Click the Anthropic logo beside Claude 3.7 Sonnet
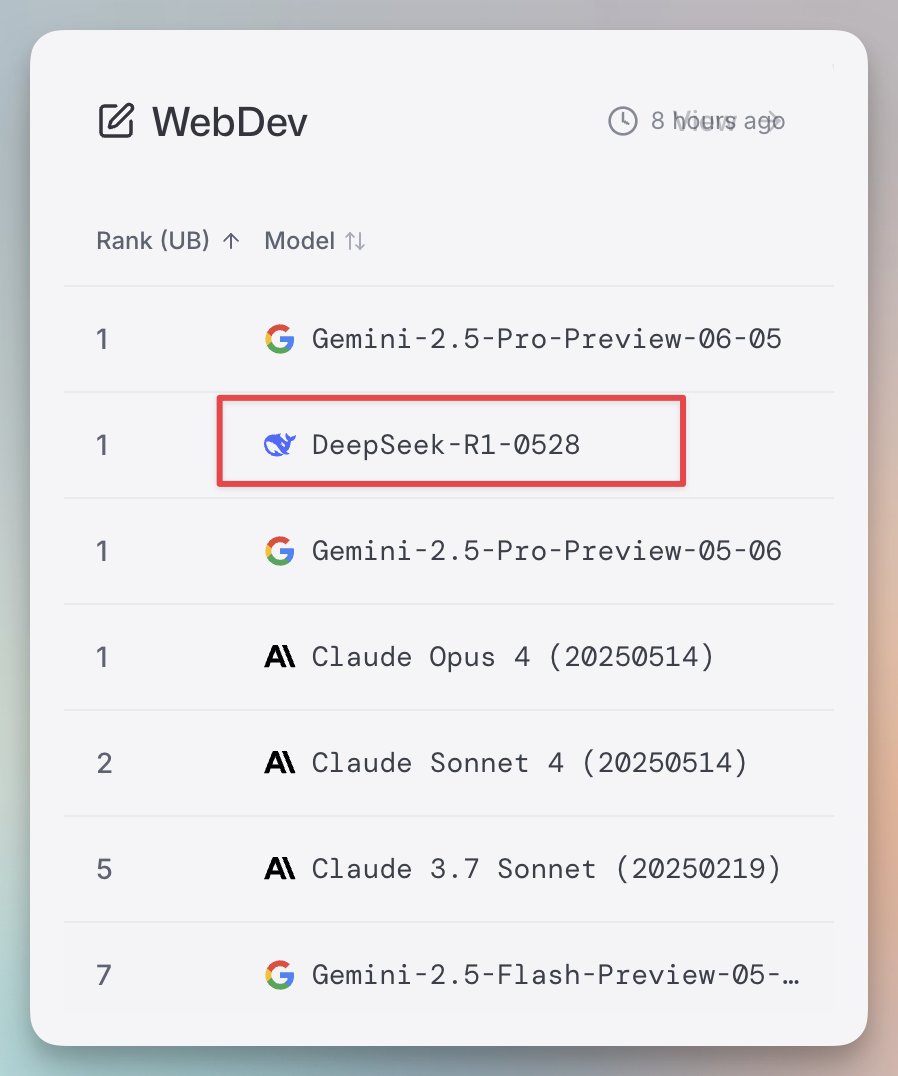The image size is (898, 1076). (280, 869)
